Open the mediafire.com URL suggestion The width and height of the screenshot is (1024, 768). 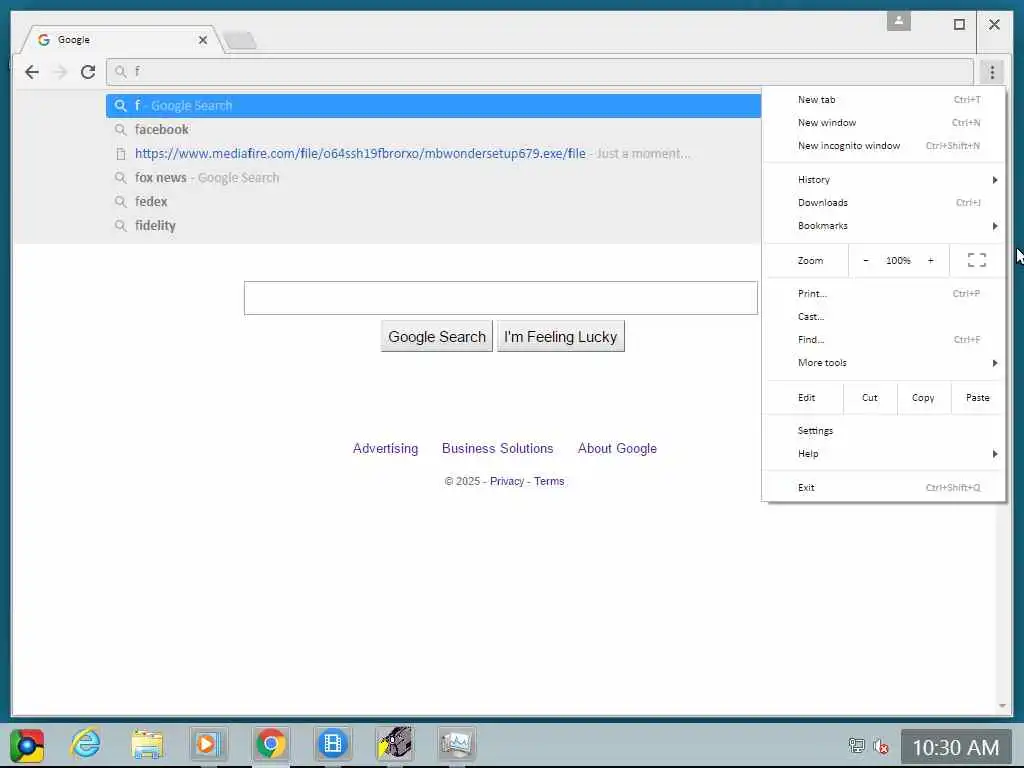[434, 153]
